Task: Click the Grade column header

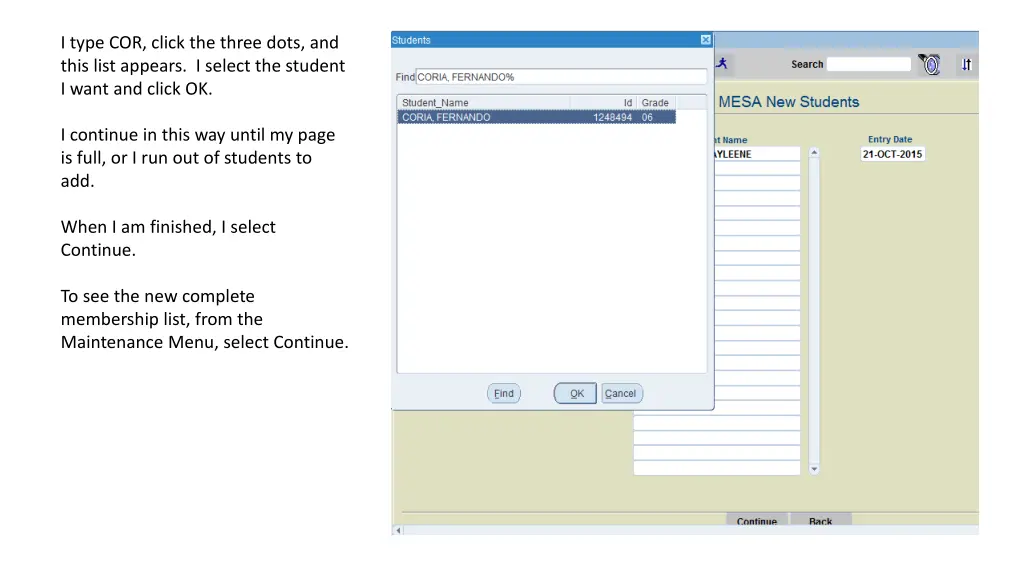Action: point(655,103)
